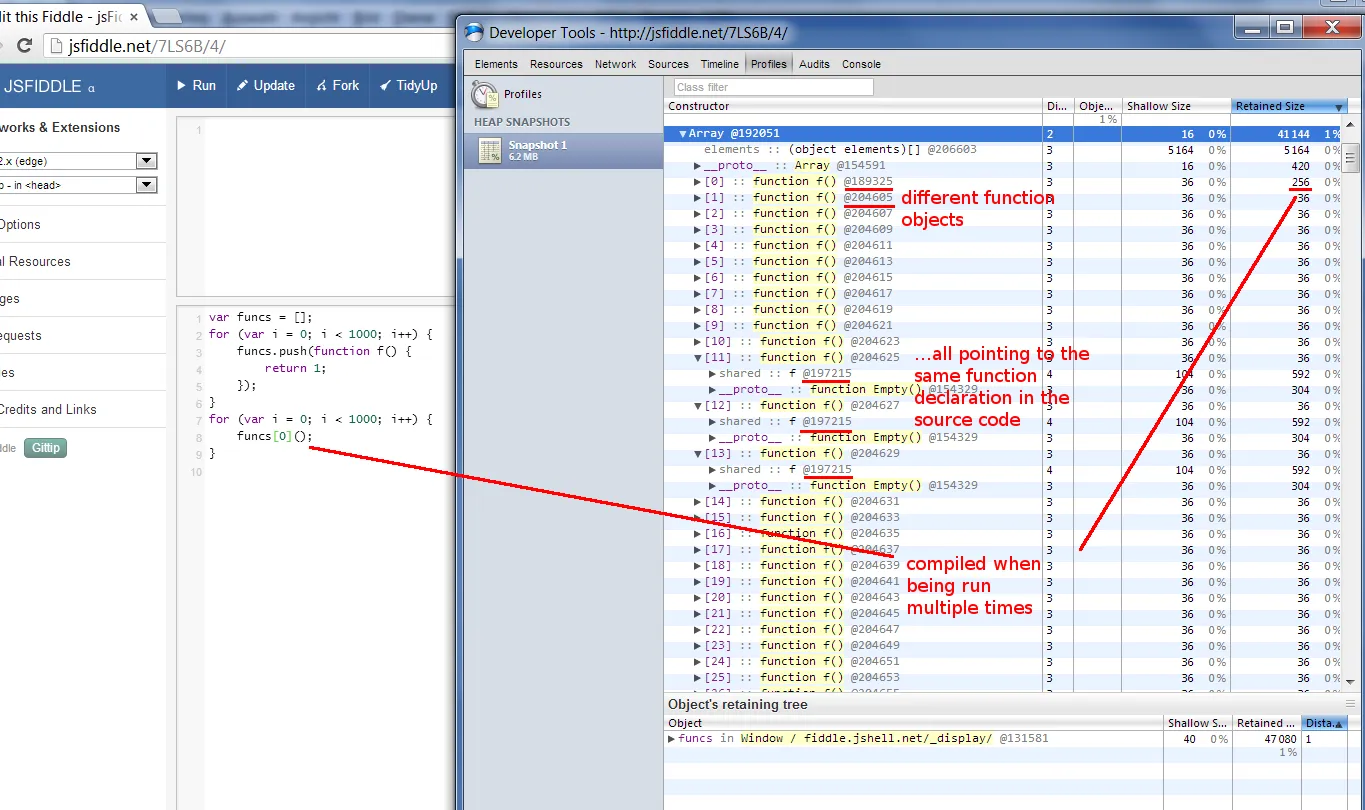1365x810 pixels.
Task: Collapse the [12] function f() row
Action: click(x=698, y=406)
